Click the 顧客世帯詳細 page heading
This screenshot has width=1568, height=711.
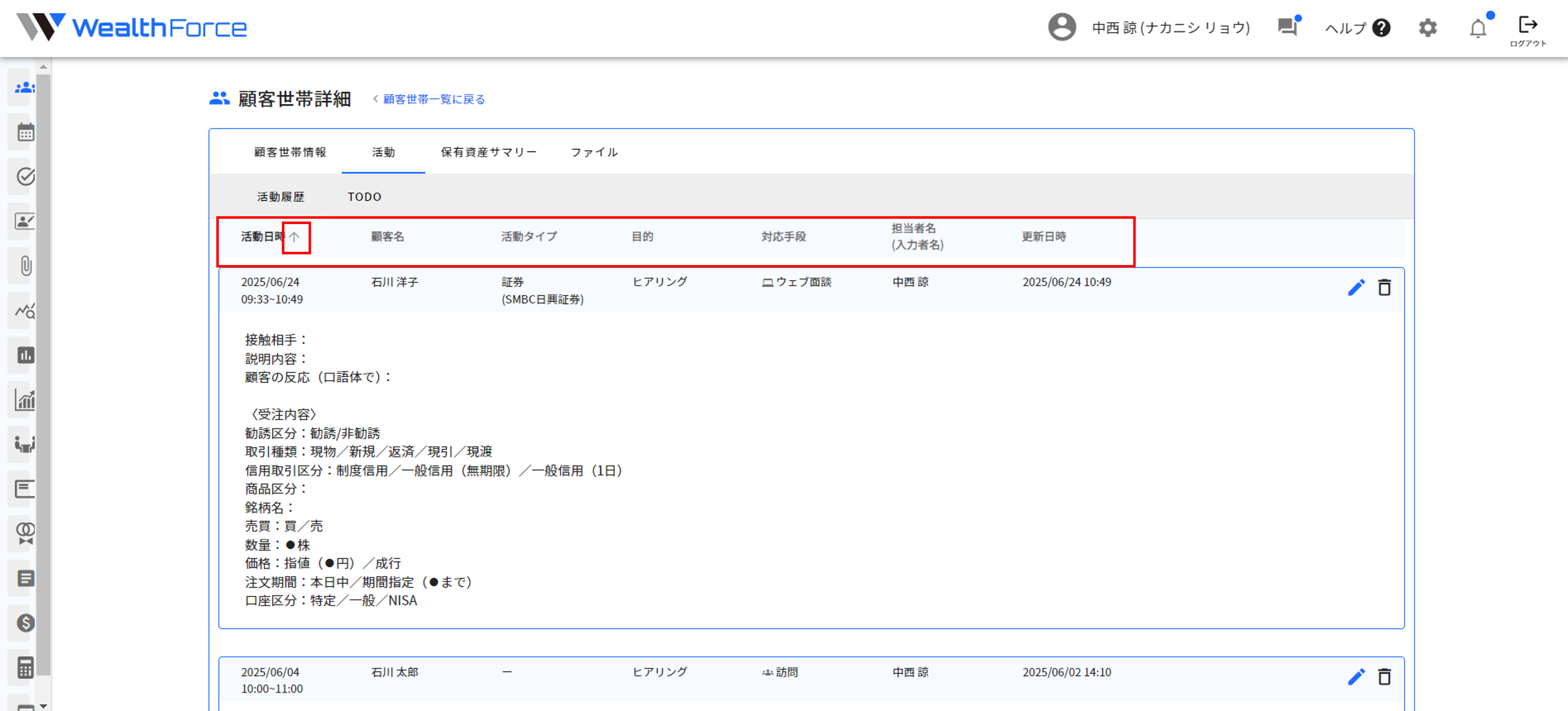tap(295, 99)
